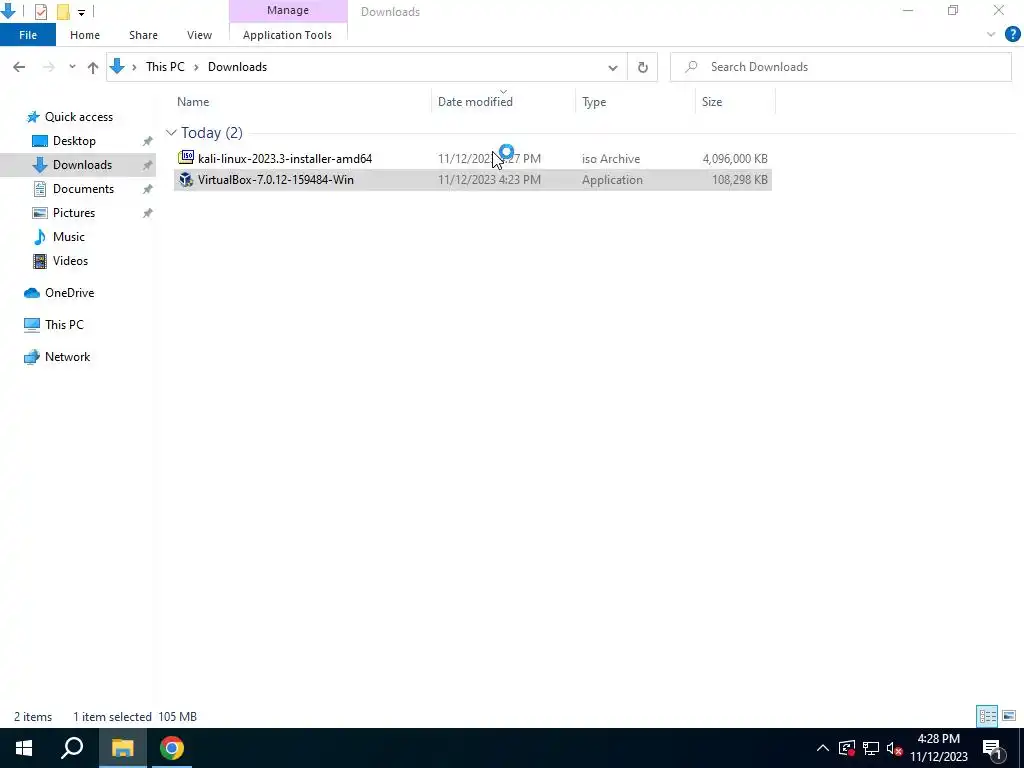
Task: Click the Properties quick access toolbar icon
Action: [x=40, y=11]
